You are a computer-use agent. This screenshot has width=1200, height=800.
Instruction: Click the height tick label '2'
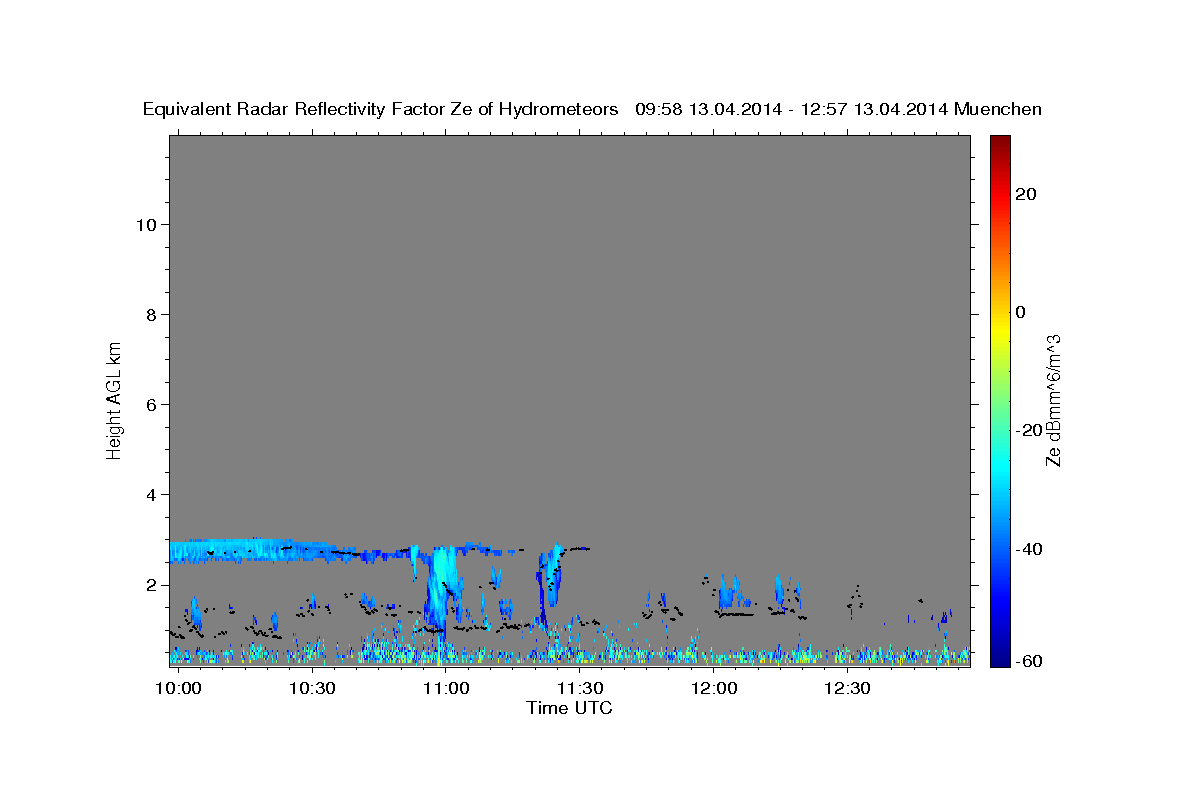point(152,585)
